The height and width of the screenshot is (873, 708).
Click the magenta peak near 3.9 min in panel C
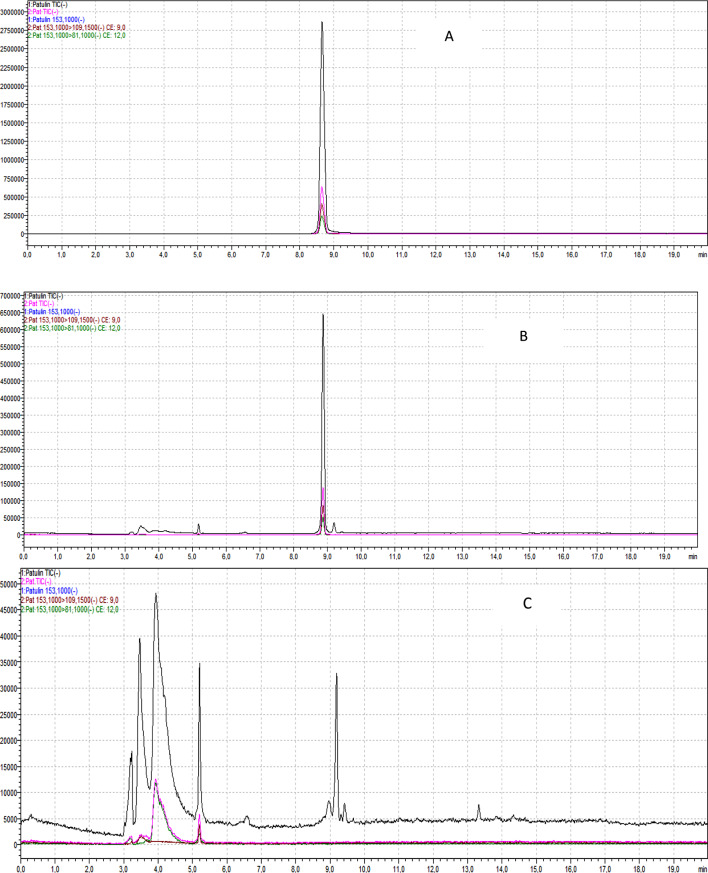tap(156, 781)
